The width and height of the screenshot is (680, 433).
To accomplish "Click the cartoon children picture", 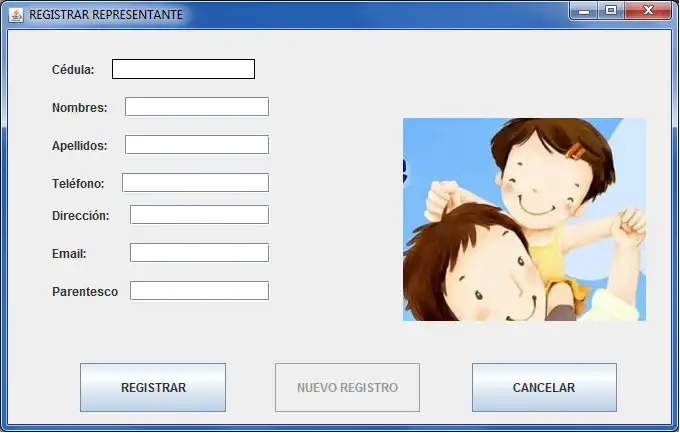I will [524, 220].
